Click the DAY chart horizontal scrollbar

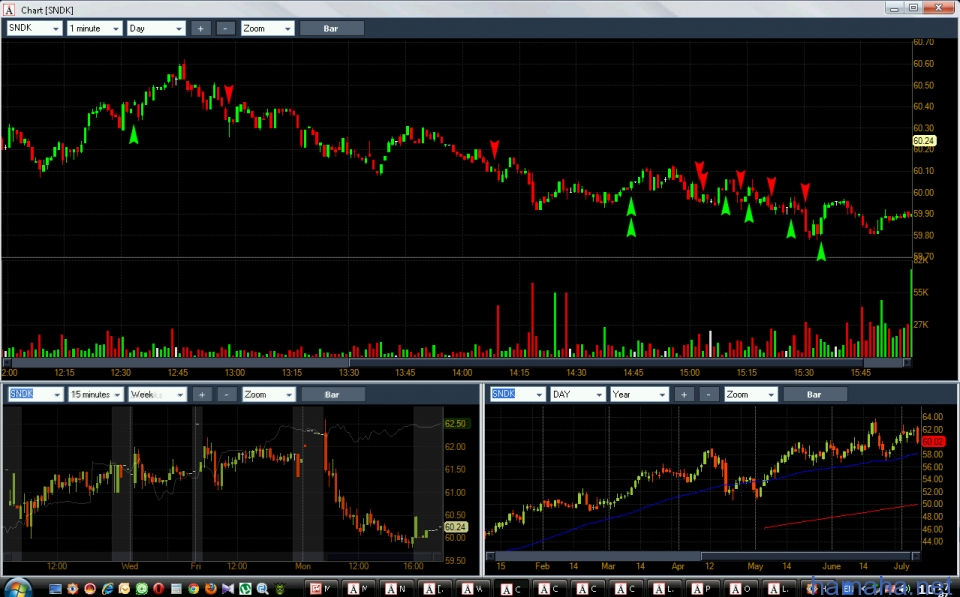[703, 556]
